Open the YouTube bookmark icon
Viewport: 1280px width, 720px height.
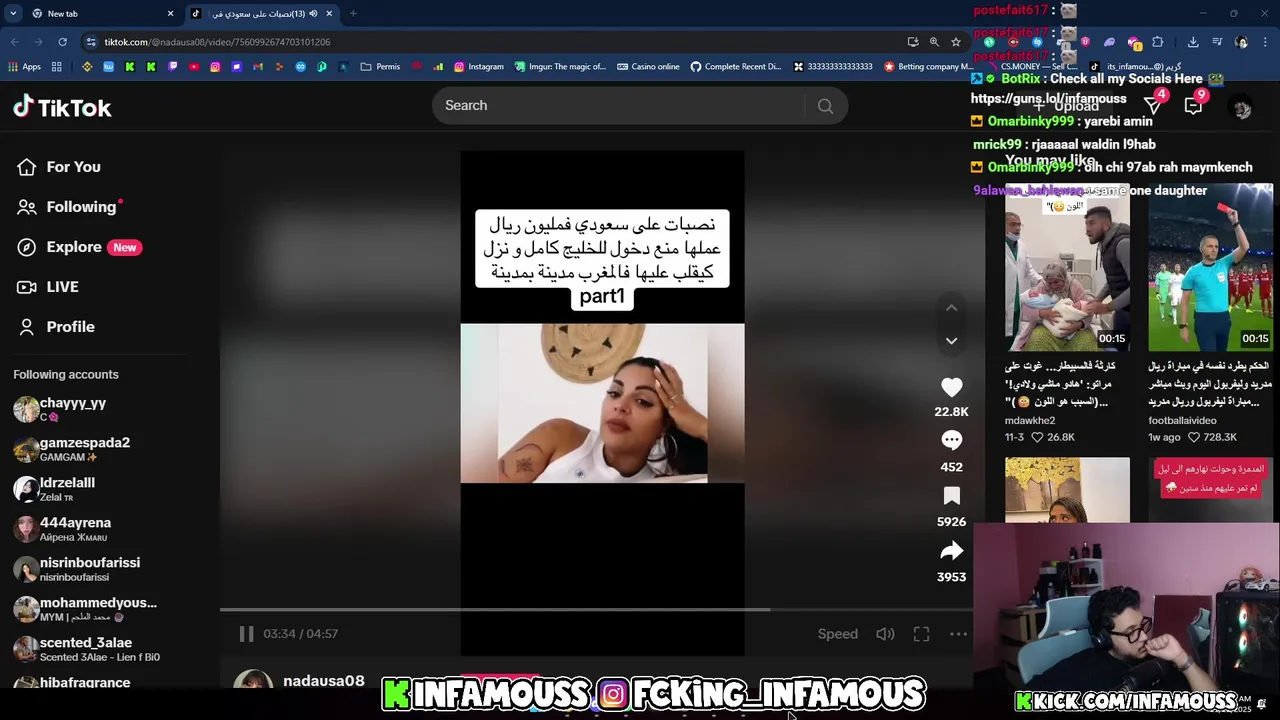click(x=193, y=67)
